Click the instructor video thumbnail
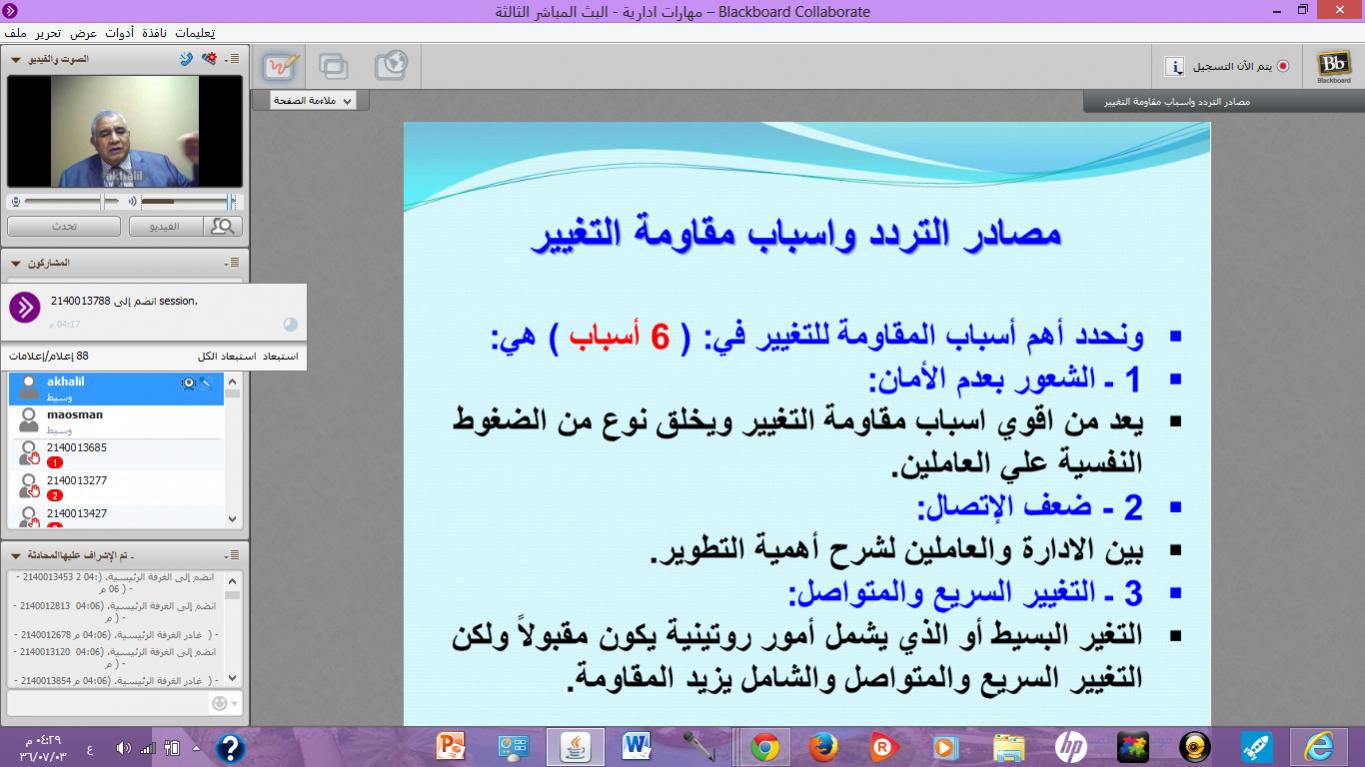This screenshot has height=767, width=1365. tap(125, 131)
